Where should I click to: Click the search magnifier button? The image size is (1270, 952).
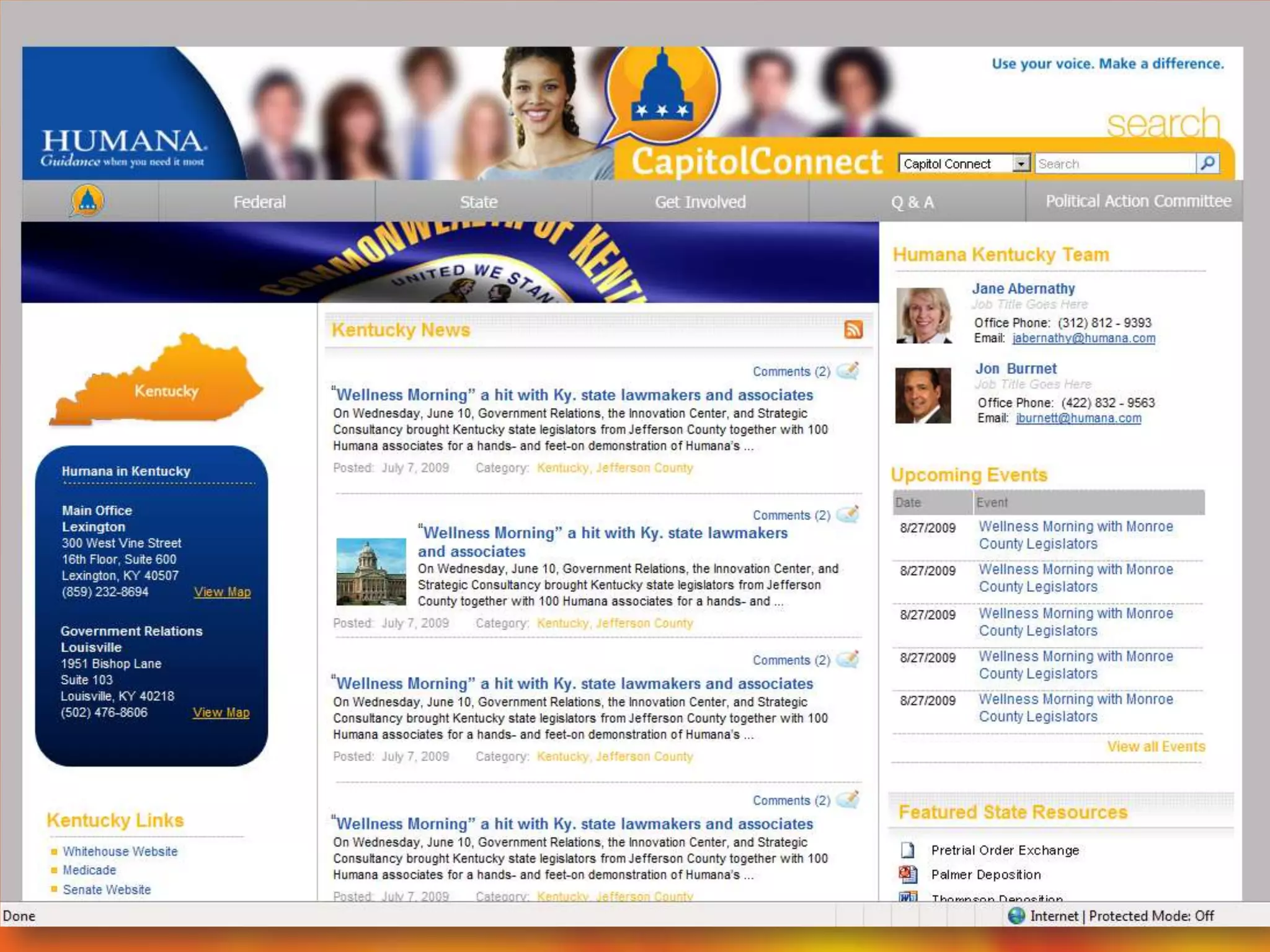pyautogui.click(x=1207, y=164)
